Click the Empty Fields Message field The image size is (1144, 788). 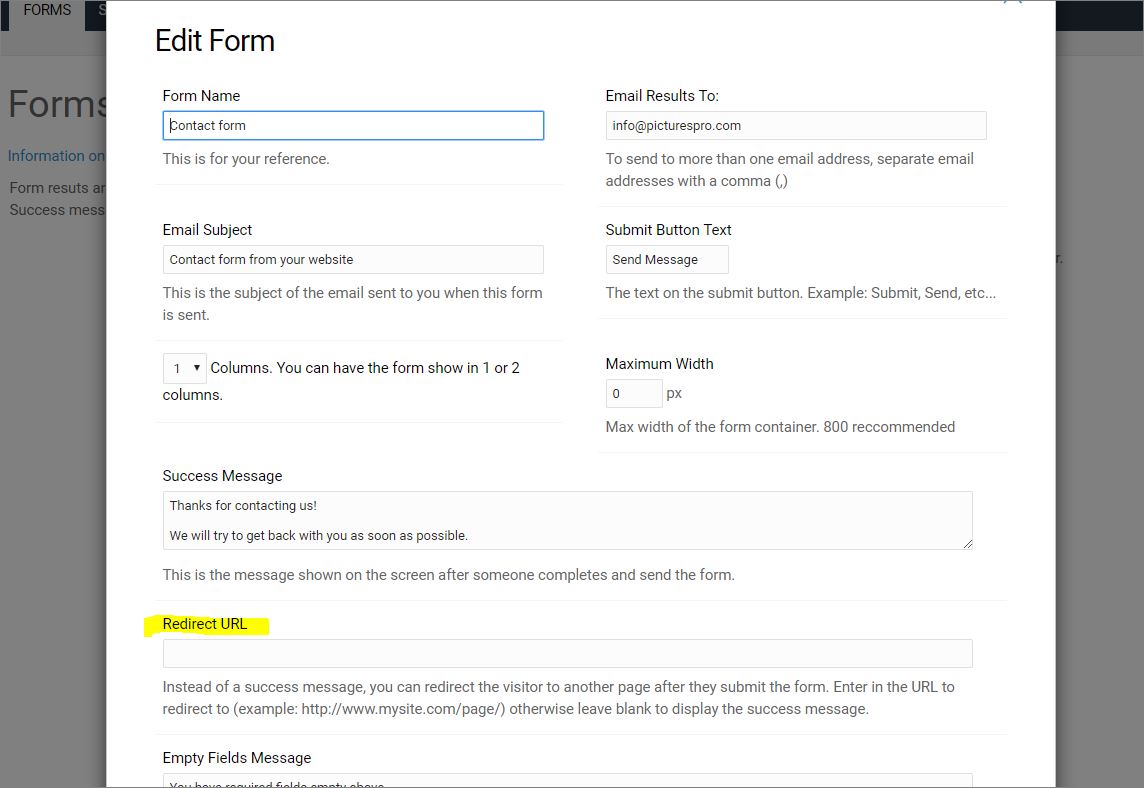coord(568,780)
